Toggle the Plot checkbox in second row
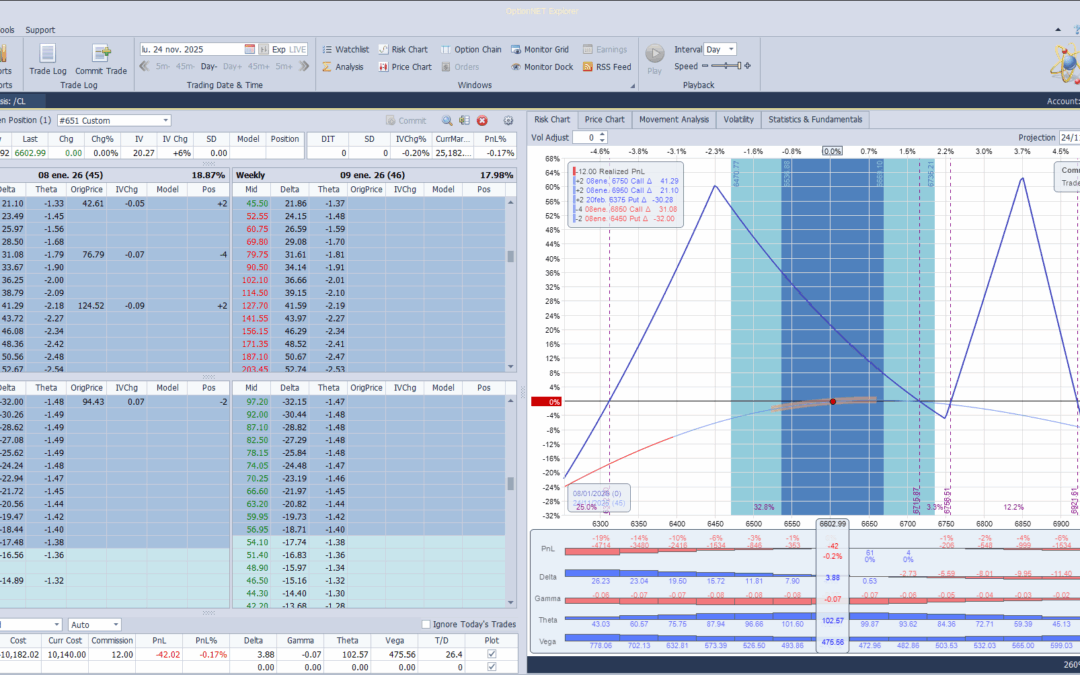Image resolution: width=1080 pixels, height=675 pixels. coord(491,667)
